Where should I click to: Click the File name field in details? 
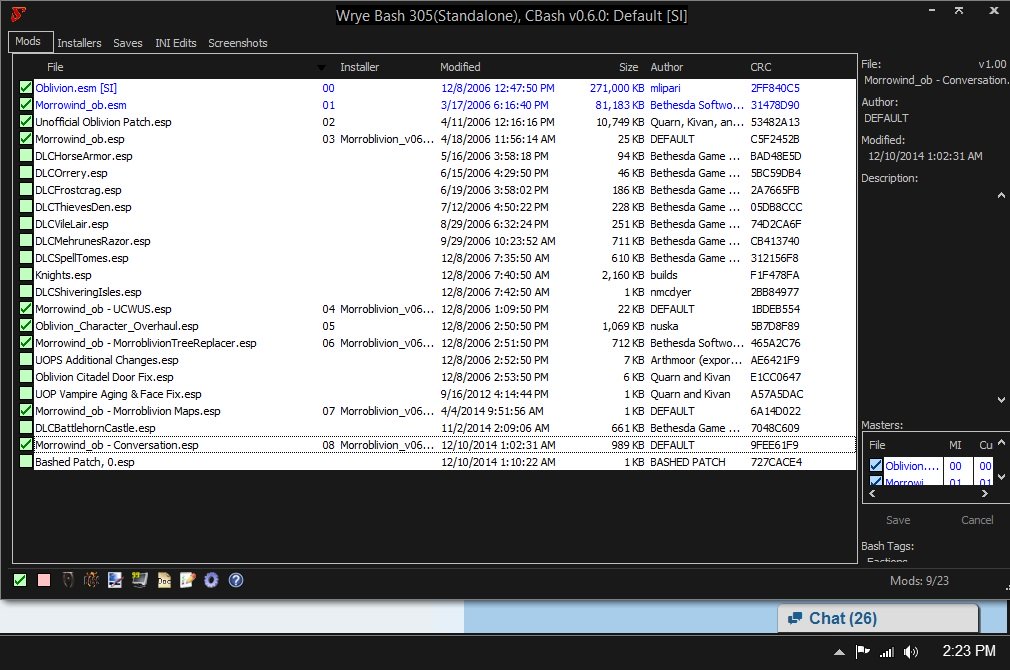[935, 80]
